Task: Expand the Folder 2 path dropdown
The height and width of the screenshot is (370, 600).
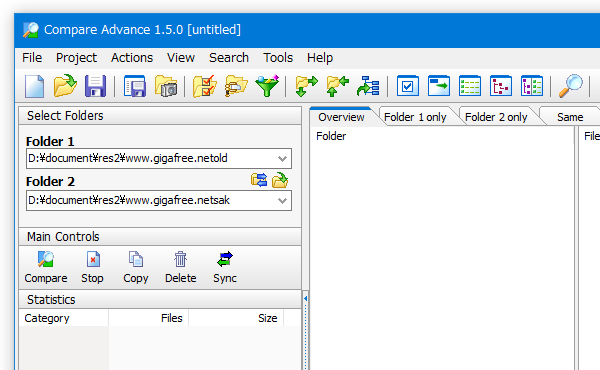Action: tap(282, 200)
